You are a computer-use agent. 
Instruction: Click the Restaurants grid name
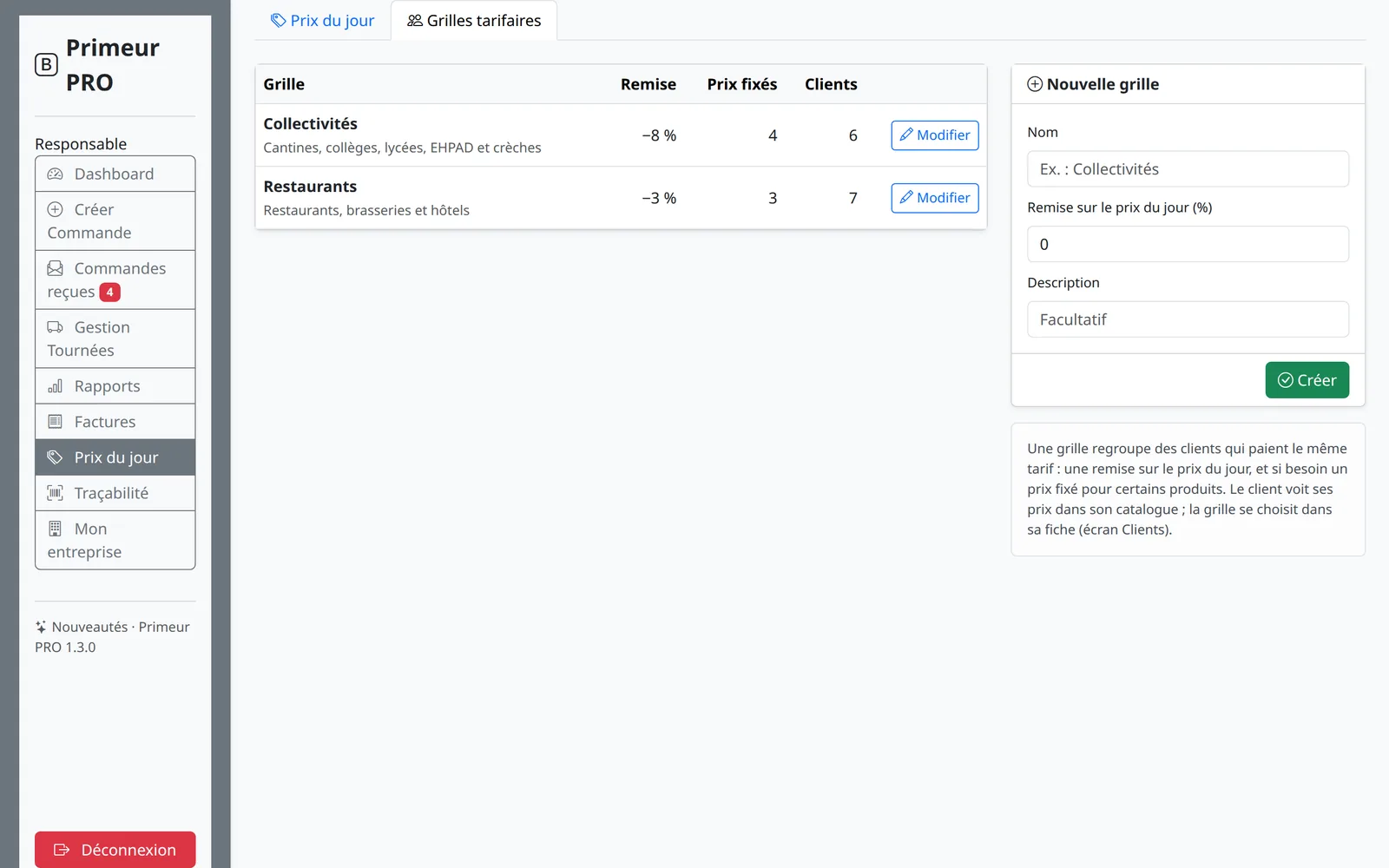[x=310, y=187]
